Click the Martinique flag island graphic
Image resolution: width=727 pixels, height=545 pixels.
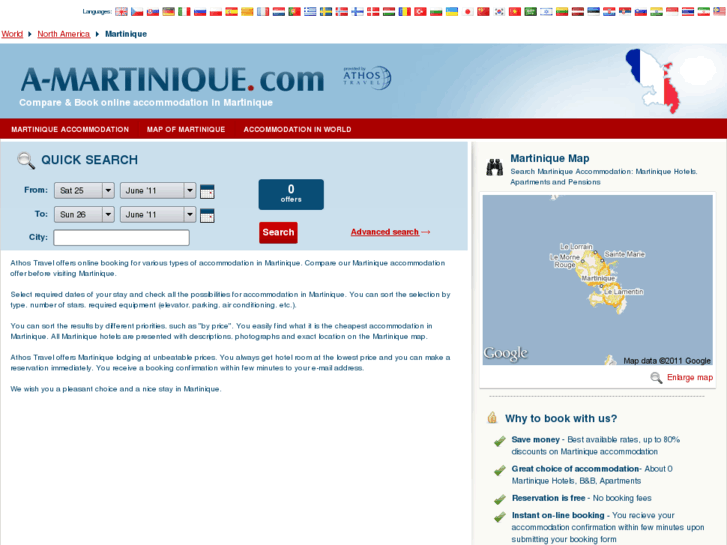[x=652, y=81]
